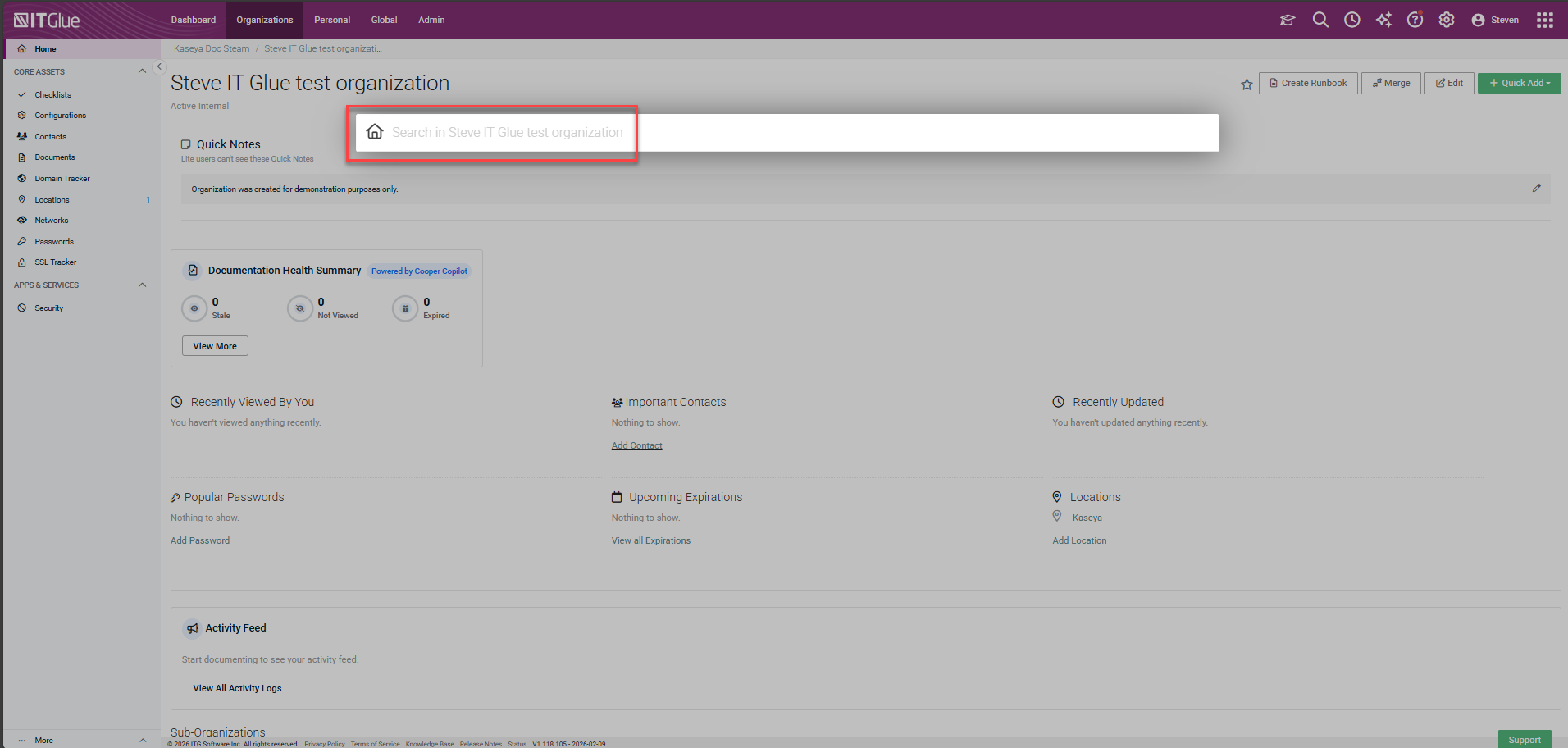
Task: Switch to the Dashboard tab
Action: tap(194, 20)
